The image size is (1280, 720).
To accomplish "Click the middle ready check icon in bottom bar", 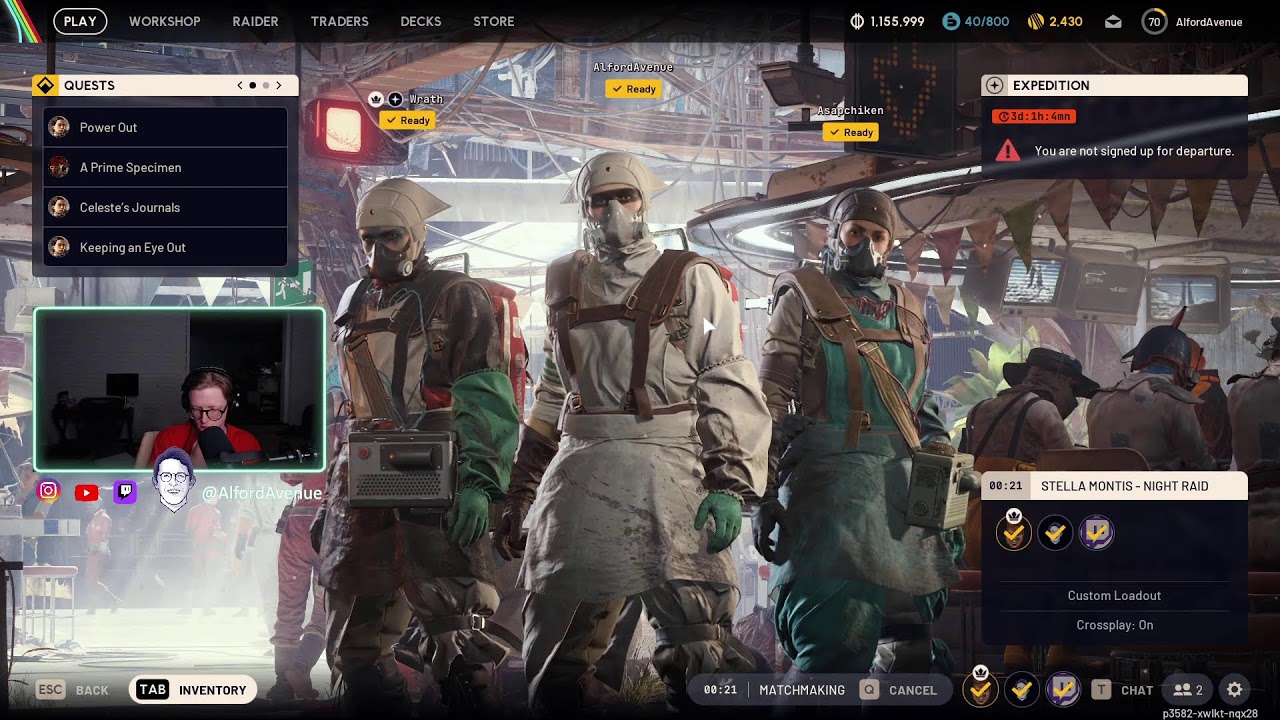I will pyautogui.click(x=1021, y=689).
